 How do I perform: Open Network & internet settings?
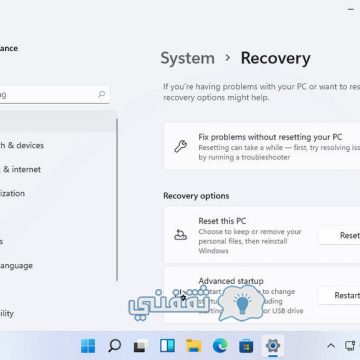pos(20,169)
